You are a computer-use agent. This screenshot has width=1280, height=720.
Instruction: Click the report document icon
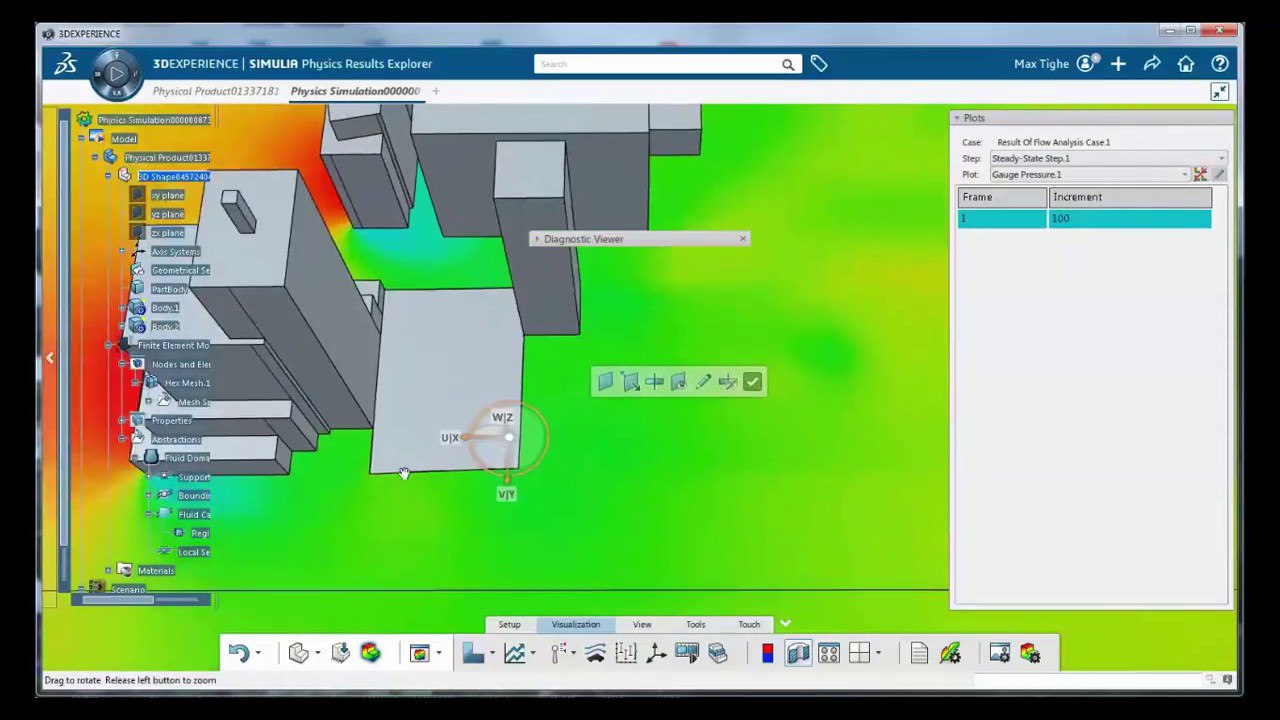(x=919, y=653)
